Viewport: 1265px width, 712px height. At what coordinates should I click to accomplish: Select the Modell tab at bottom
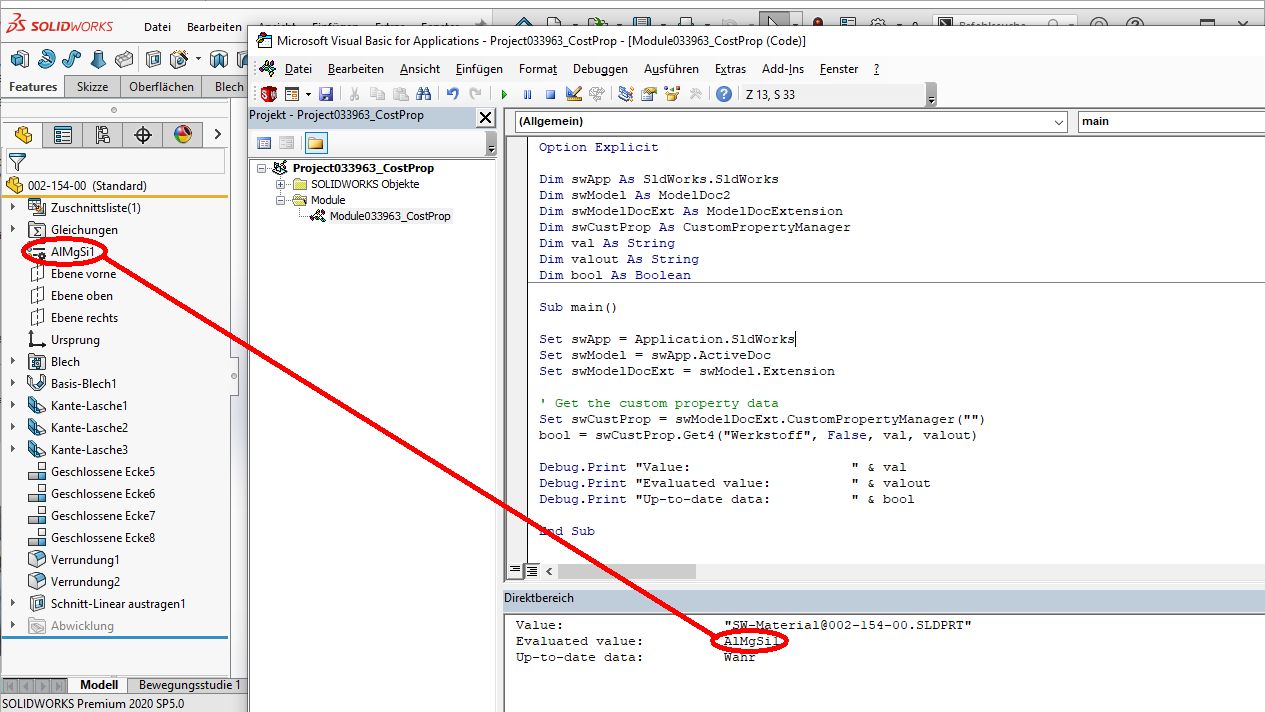point(99,685)
